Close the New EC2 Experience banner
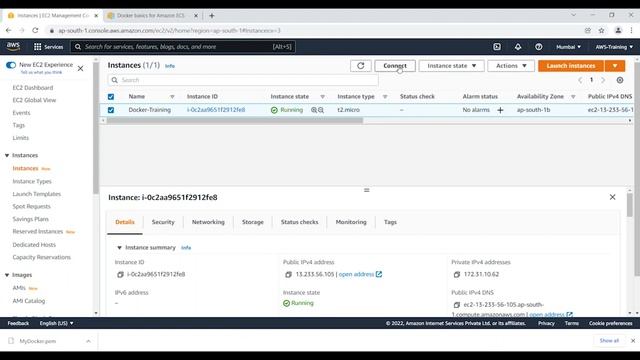This screenshot has width=640, height=360. [80, 69]
